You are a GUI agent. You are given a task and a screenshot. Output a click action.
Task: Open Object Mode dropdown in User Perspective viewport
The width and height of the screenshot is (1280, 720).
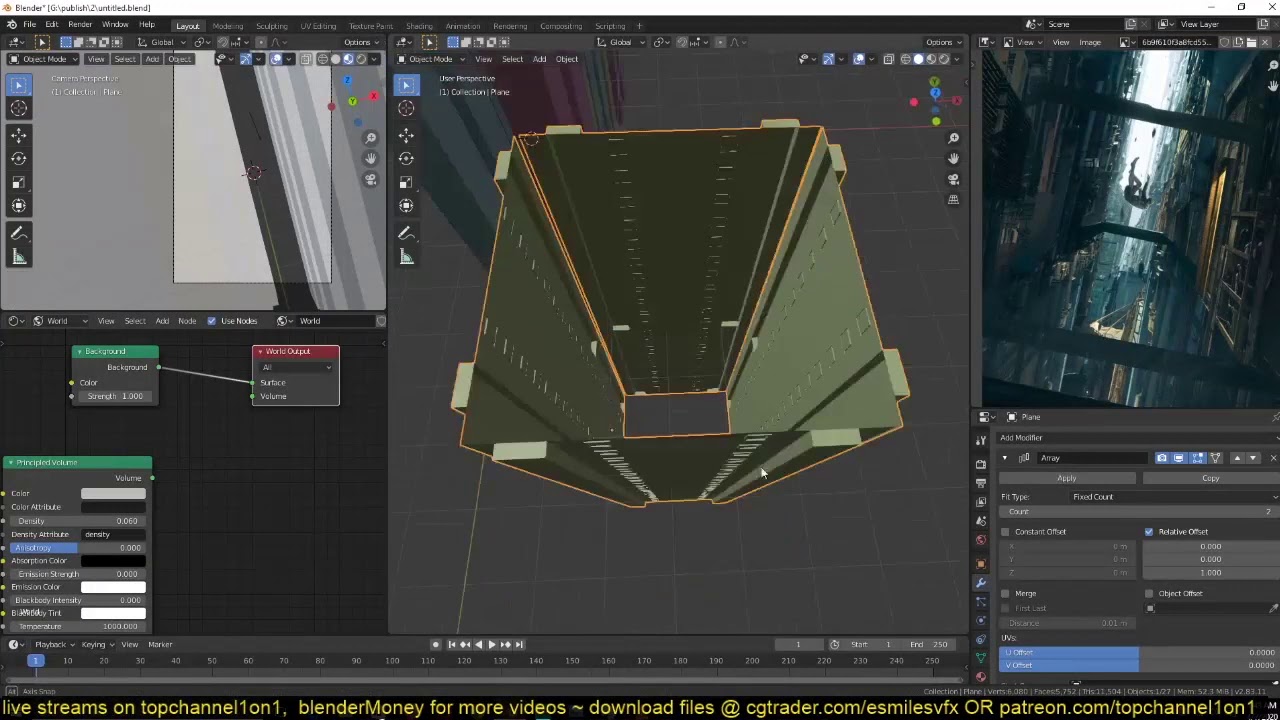click(432, 59)
